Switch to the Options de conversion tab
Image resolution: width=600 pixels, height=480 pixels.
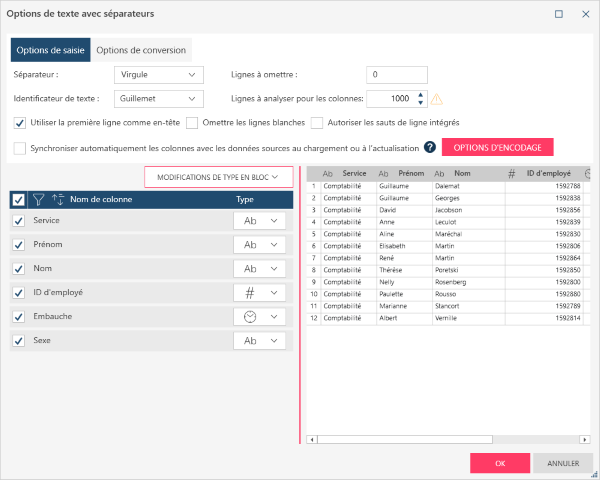click(x=139, y=50)
